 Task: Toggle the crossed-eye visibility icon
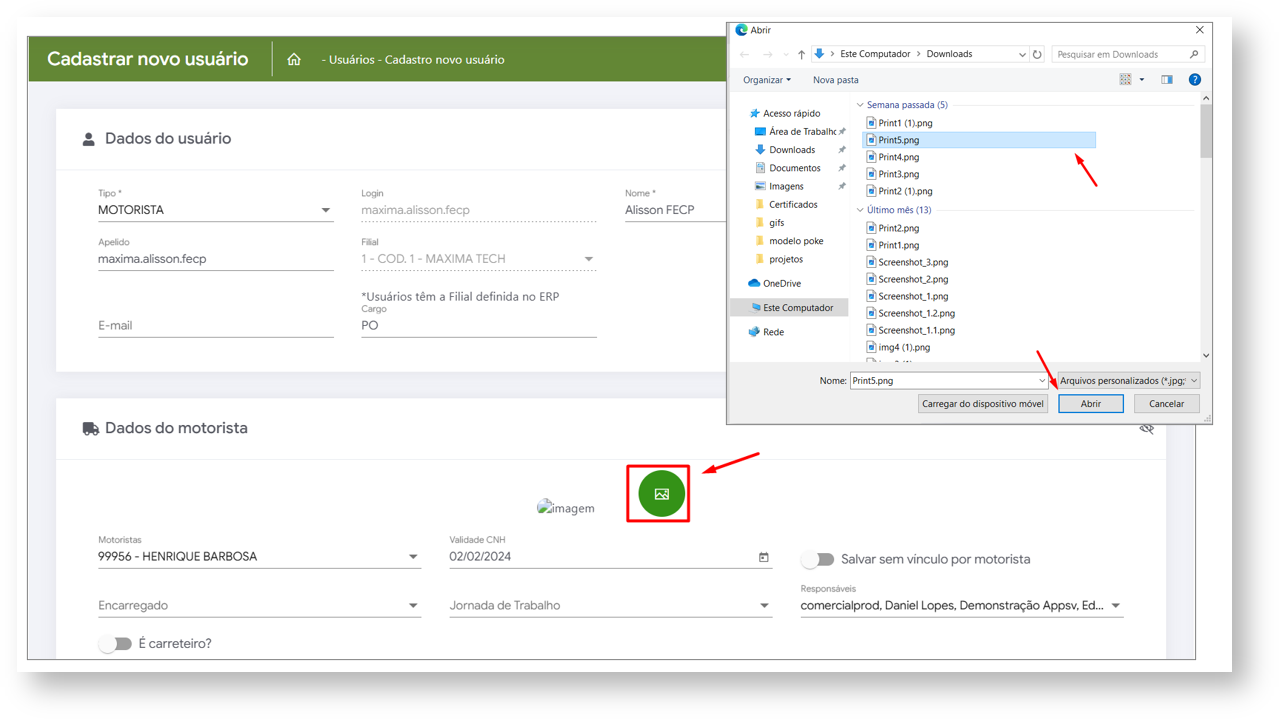[x=1146, y=429]
